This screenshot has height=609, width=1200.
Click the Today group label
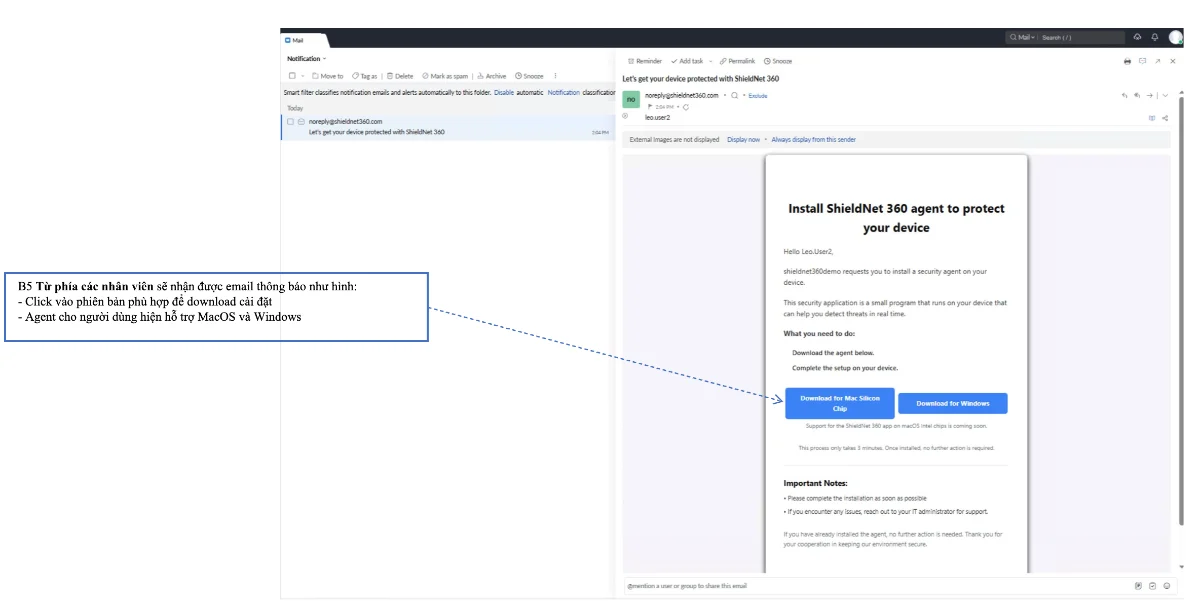[x=295, y=108]
